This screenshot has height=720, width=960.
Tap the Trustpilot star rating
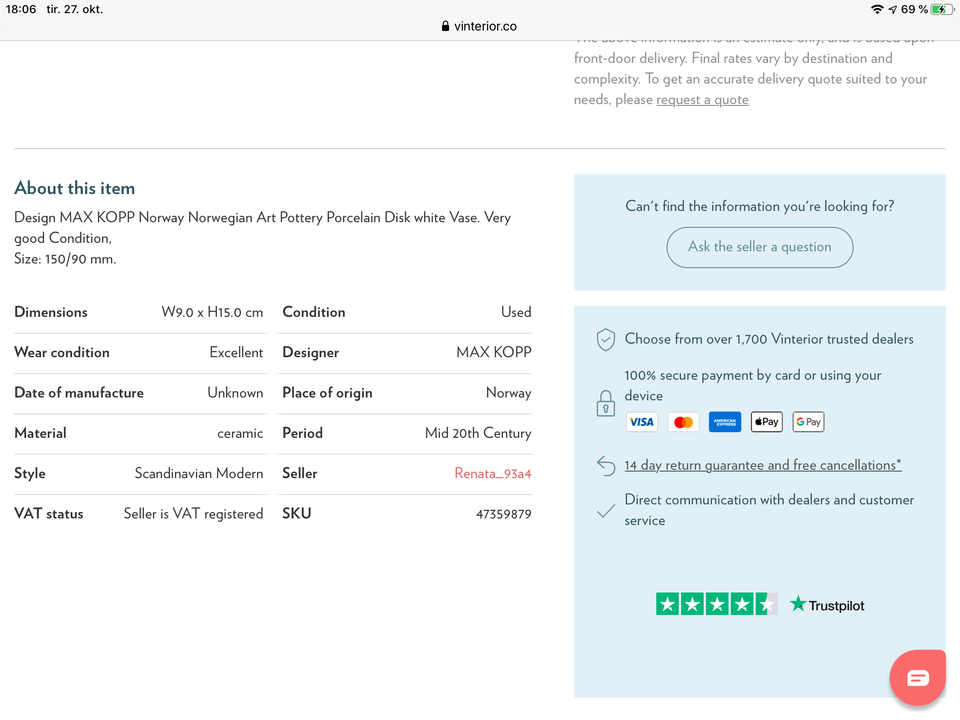click(716, 604)
